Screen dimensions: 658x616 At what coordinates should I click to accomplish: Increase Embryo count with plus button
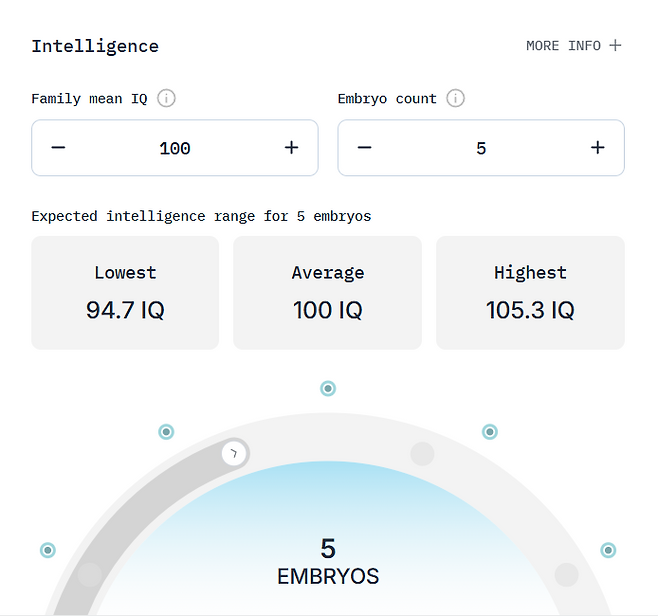pyautogui.click(x=598, y=148)
